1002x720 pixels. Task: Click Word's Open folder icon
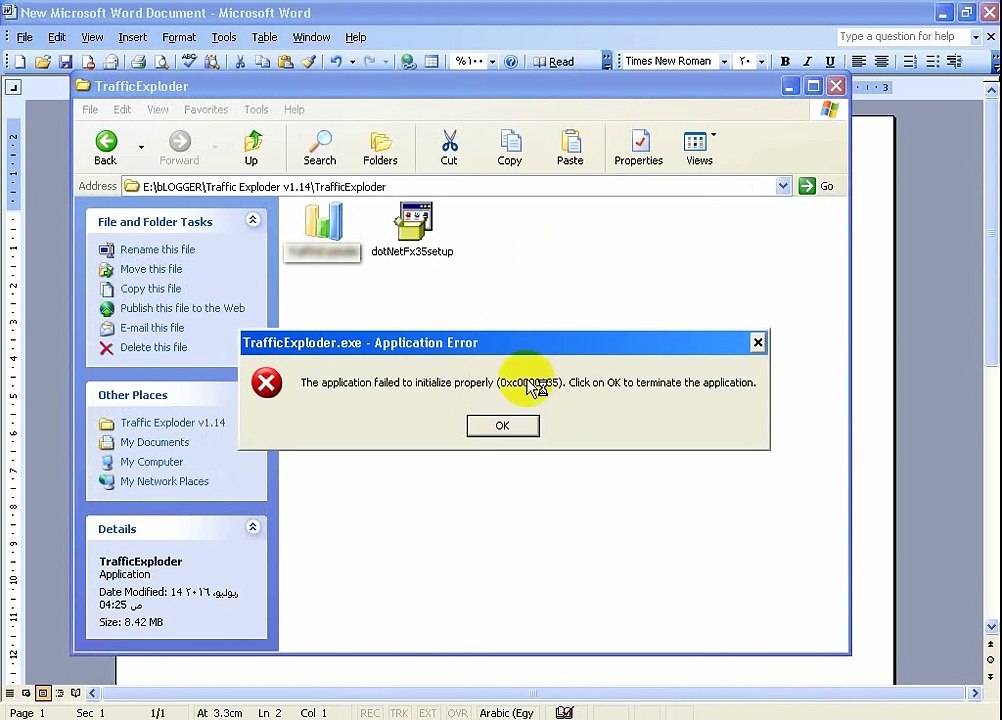(x=43, y=61)
